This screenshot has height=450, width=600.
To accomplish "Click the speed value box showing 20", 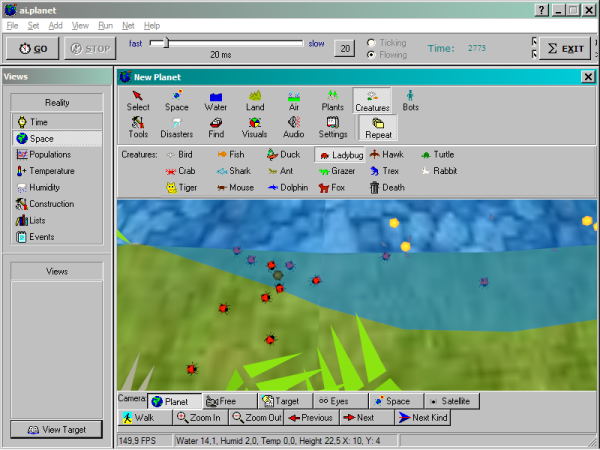I will (x=343, y=48).
